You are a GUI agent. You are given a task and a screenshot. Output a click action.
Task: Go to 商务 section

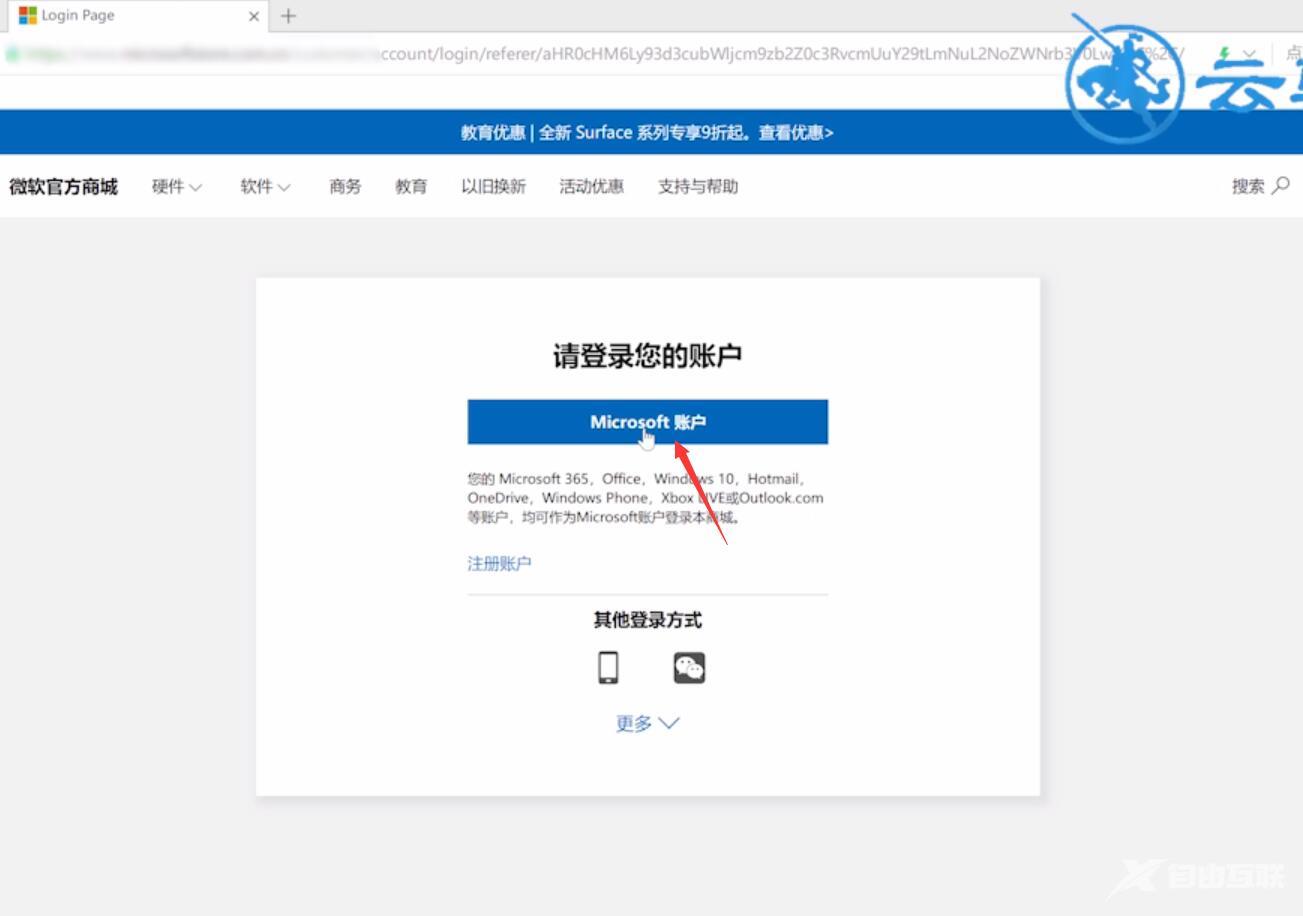[345, 186]
